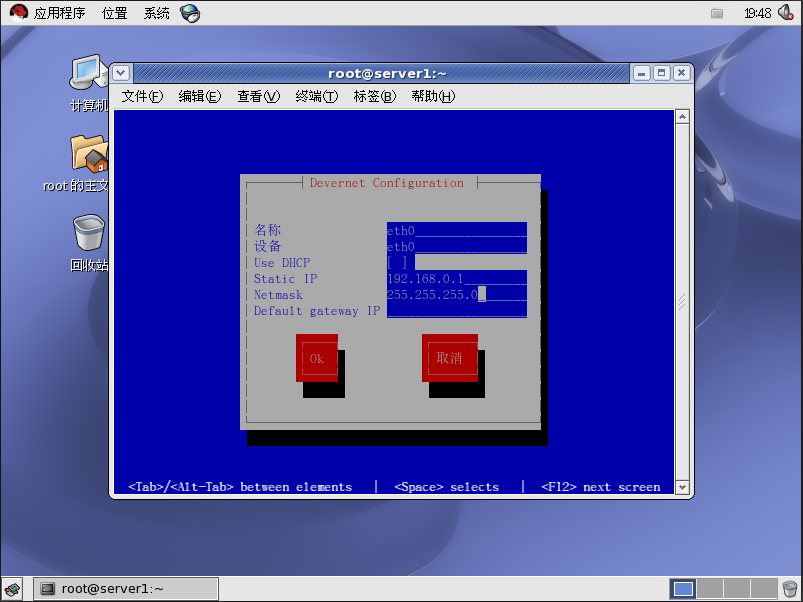The image size is (803, 602).
Task: Click the Netmask field 255.255.255.0
Action: point(457,294)
